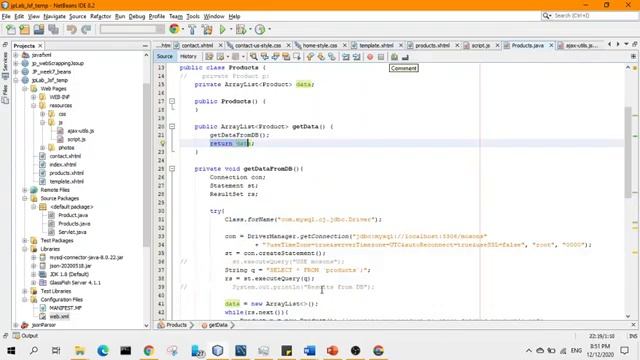
Task: Switch to script.js editor tab
Action: coord(480,45)
